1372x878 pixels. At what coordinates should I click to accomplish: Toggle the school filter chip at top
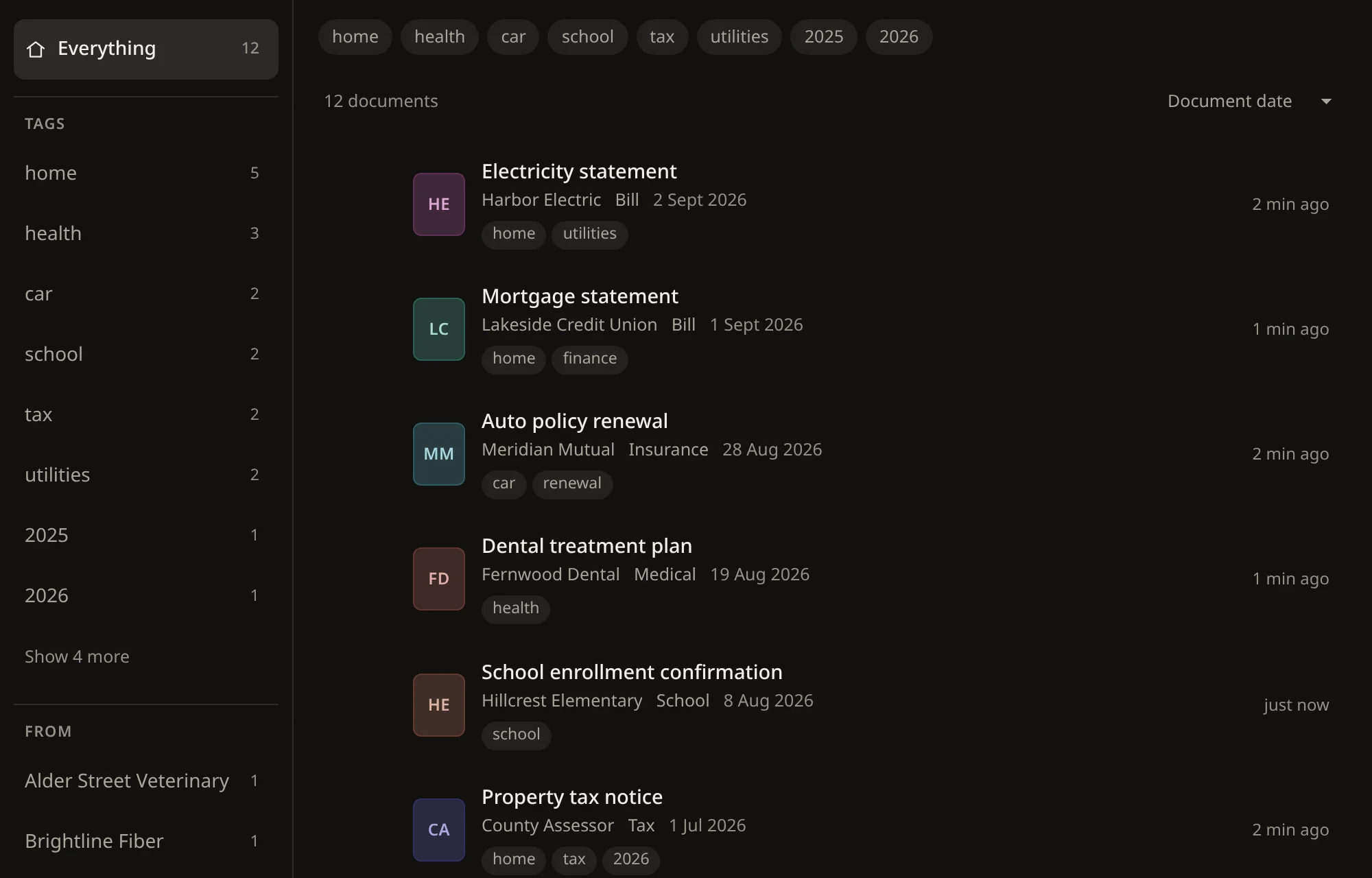[588, 37]
